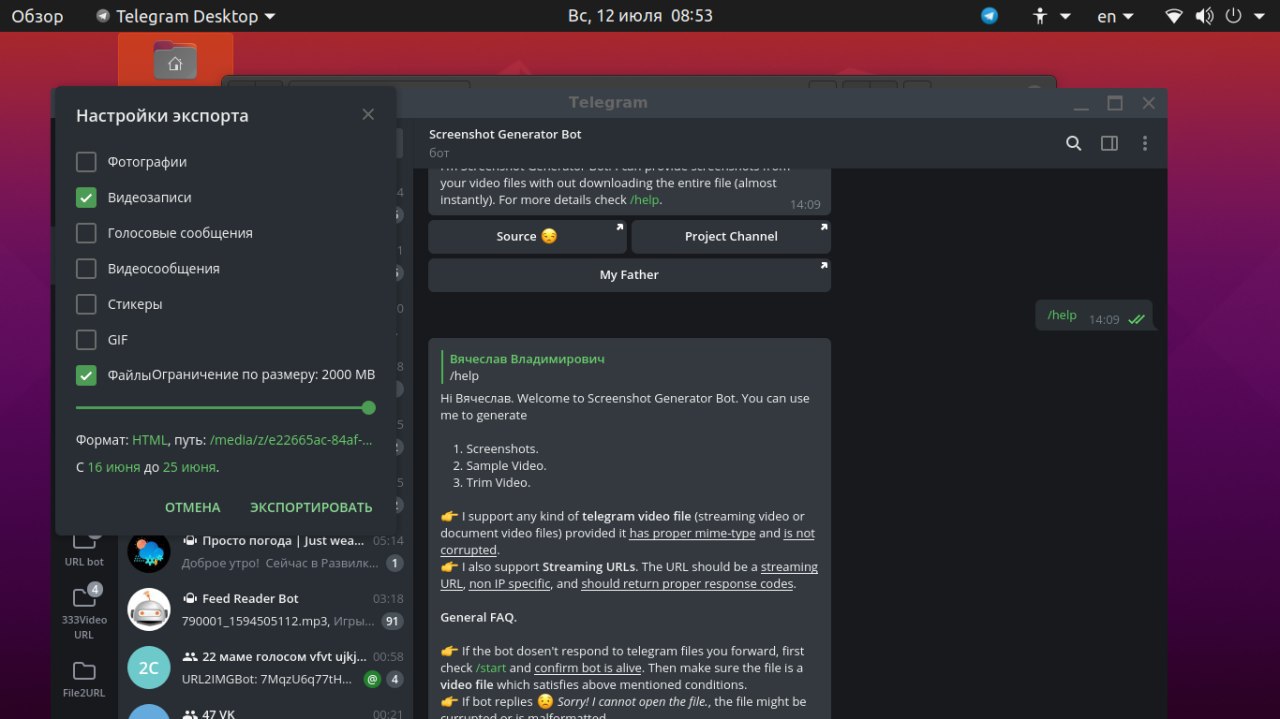Uncheck the Файлы checkbox

[x=86, y=375]
